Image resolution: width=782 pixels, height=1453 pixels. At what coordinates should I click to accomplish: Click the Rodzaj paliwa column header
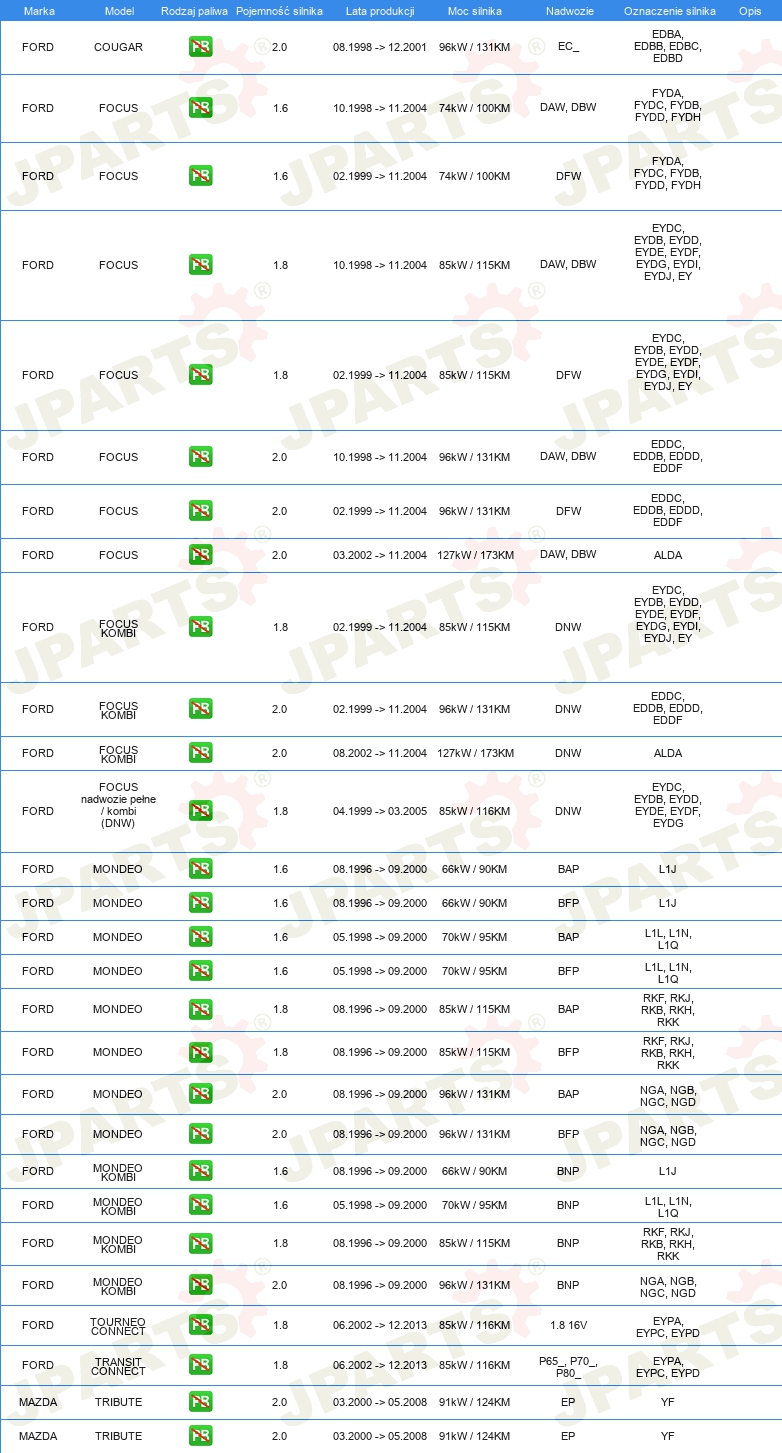click(194, 10)
